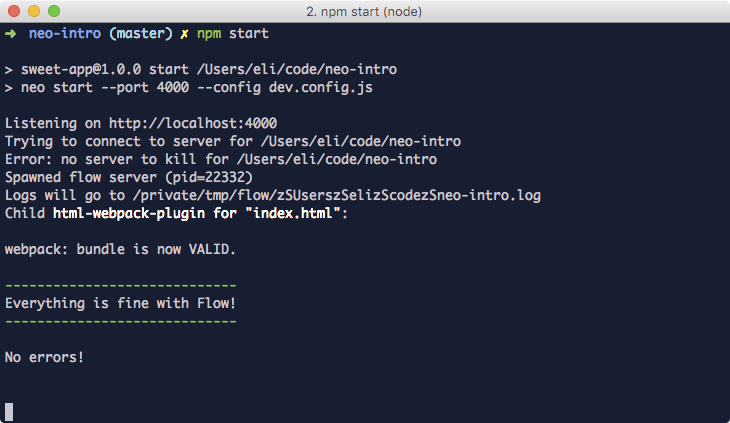730x423 pixels.
Task: Click the flow log file path
Action: pos(337,195)
